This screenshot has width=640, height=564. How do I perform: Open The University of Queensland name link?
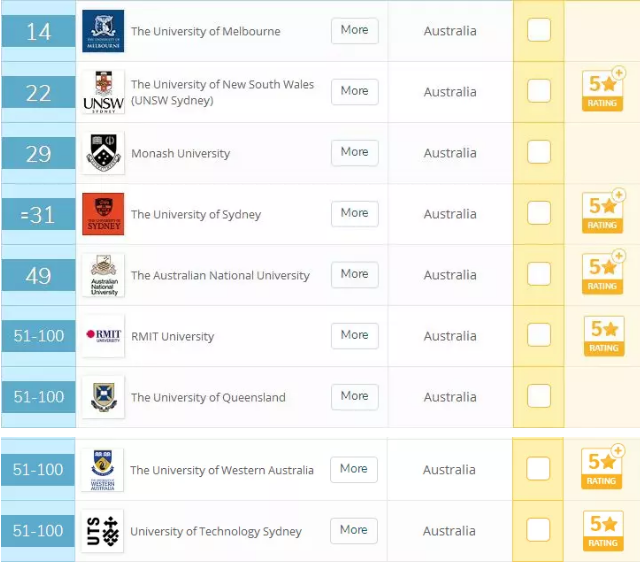(x=208, y=397)
